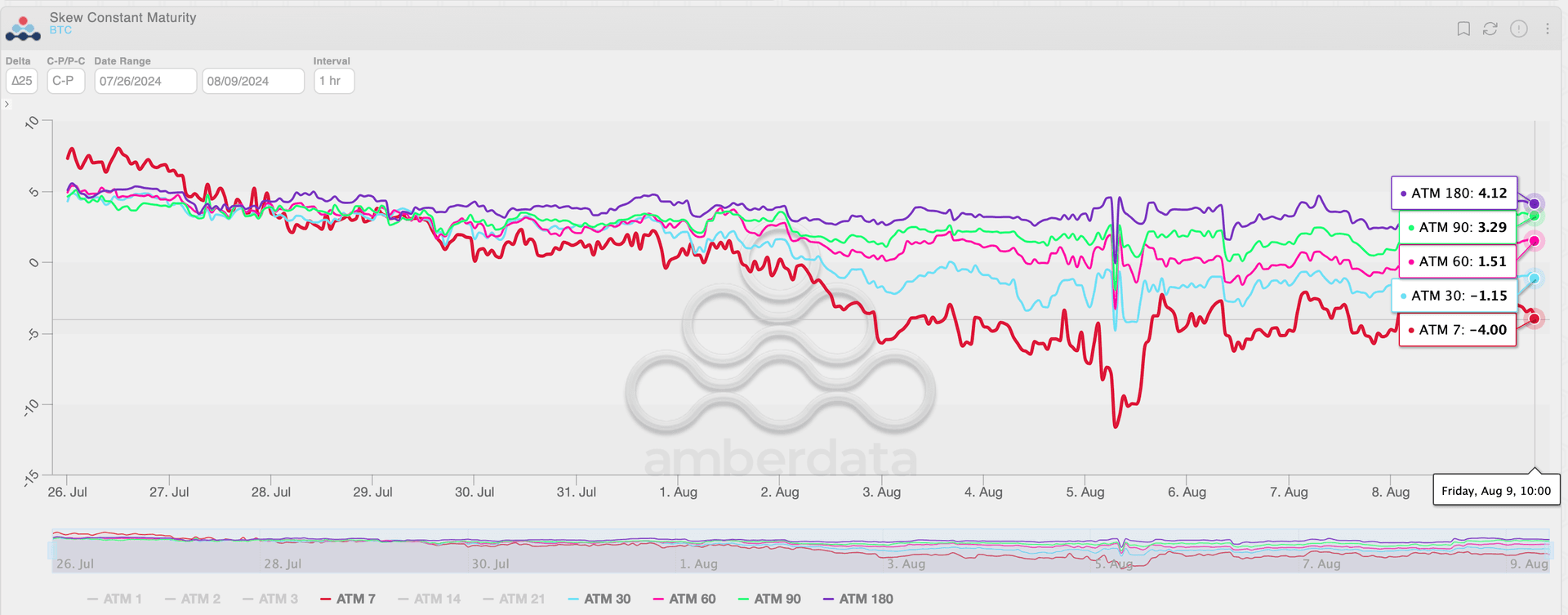The width and height of the screenshot is (1568, 615).
Task: Show the ATM 14 series
Action: point(430,599)
